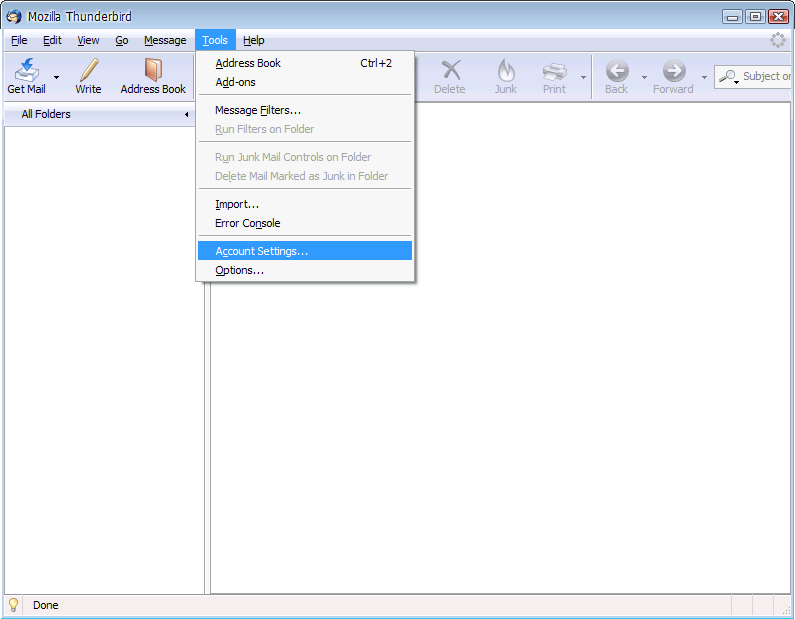The image size is (795, 619).
Task: Click the lightbulb icon in status bar
Action: (14, 605)
